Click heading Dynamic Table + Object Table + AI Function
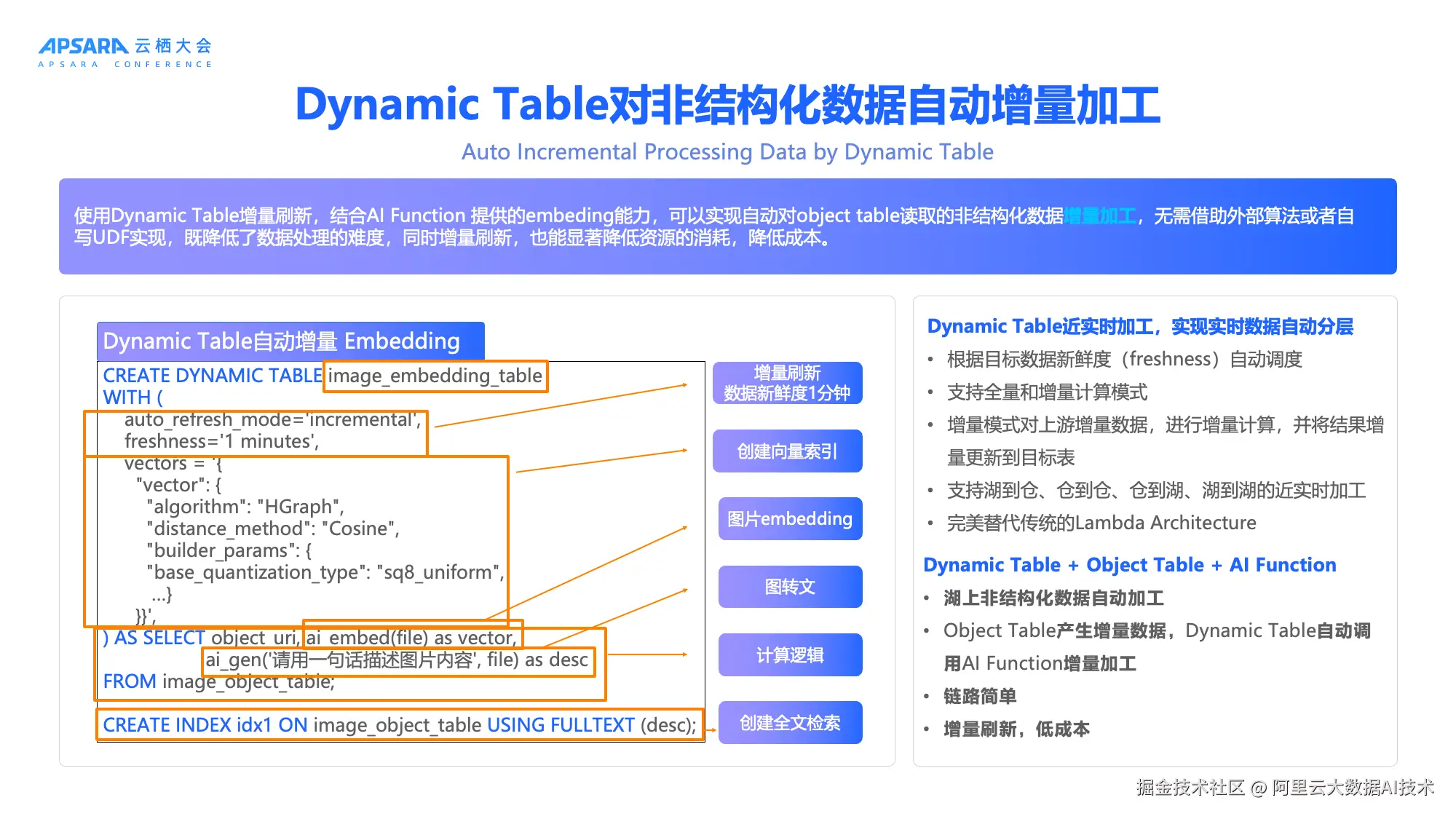Viewport: 1456px width, 819px height. pos(1129,565)
